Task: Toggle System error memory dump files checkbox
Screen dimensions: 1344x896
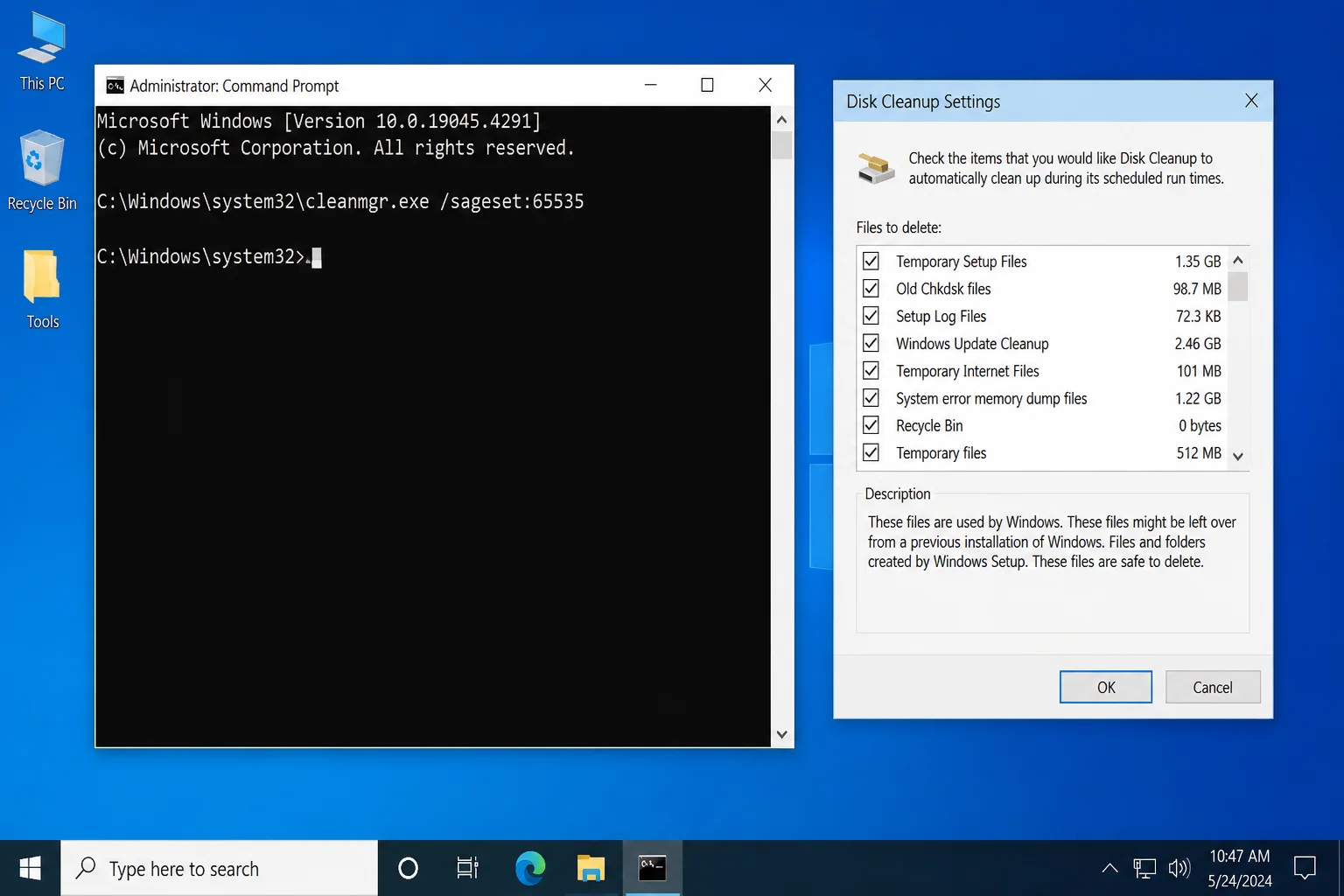Action: click(x=871, y=397)
